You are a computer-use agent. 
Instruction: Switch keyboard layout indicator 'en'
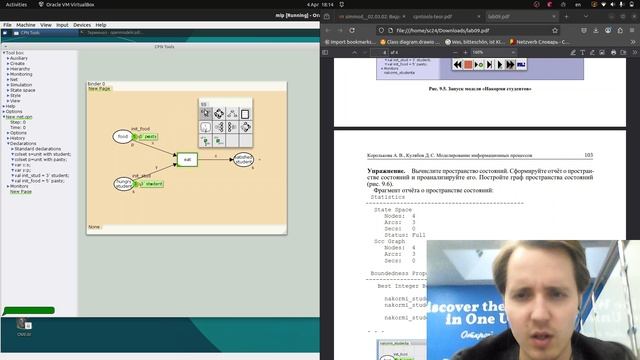[x=578, y=4]
